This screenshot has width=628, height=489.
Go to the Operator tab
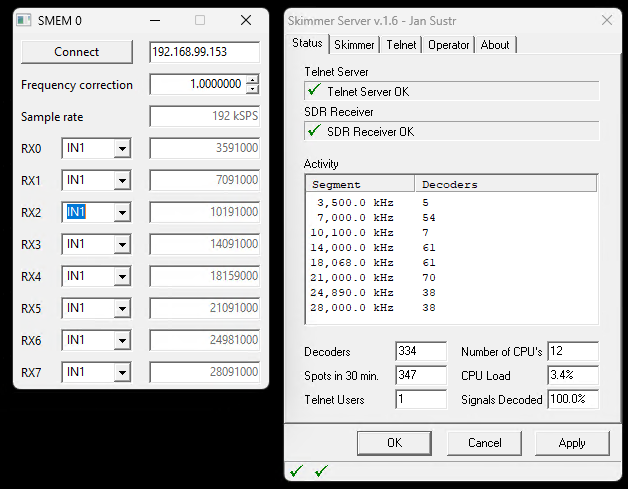pyautogui.click(x=448, y=45)
